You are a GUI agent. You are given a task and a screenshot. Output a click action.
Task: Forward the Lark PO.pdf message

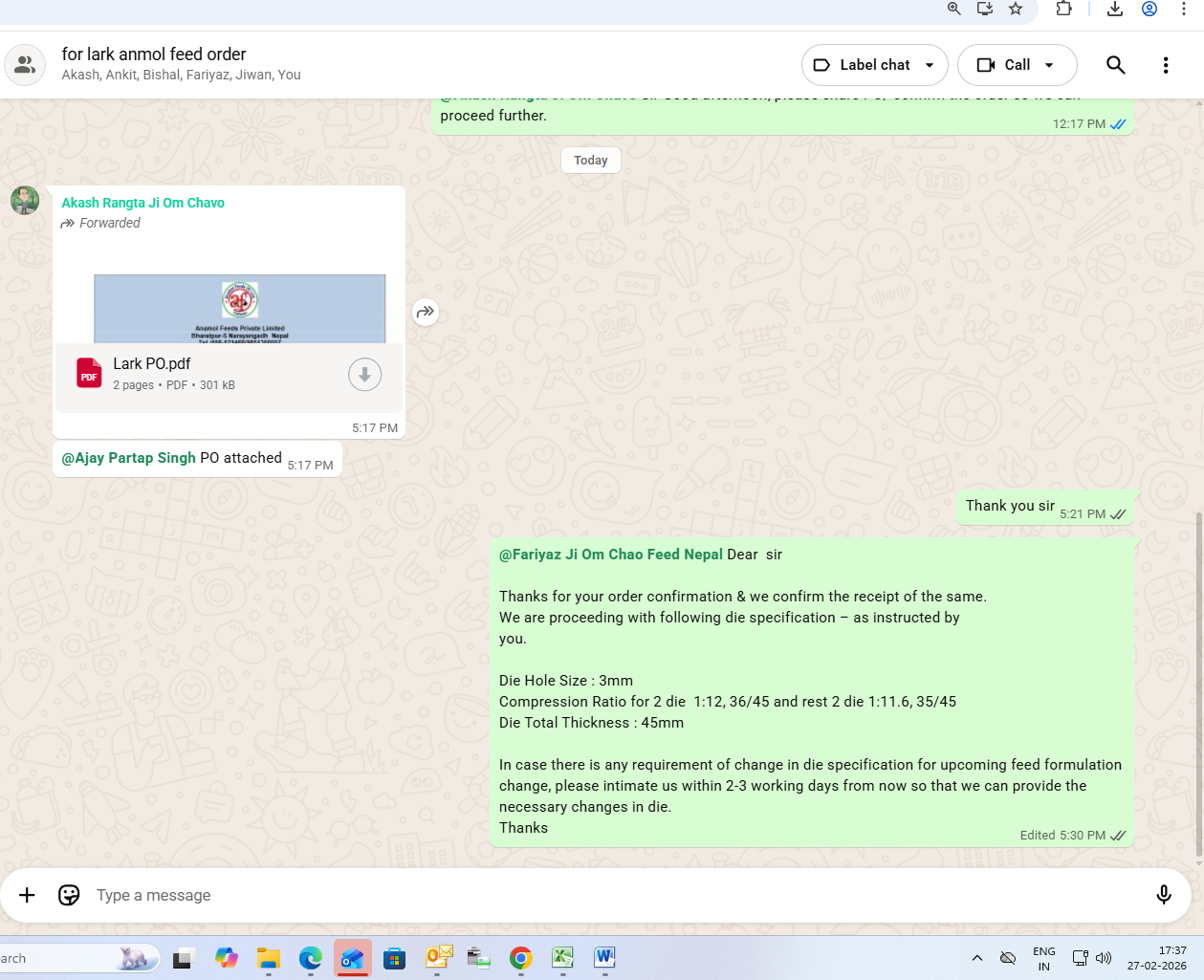426,312
